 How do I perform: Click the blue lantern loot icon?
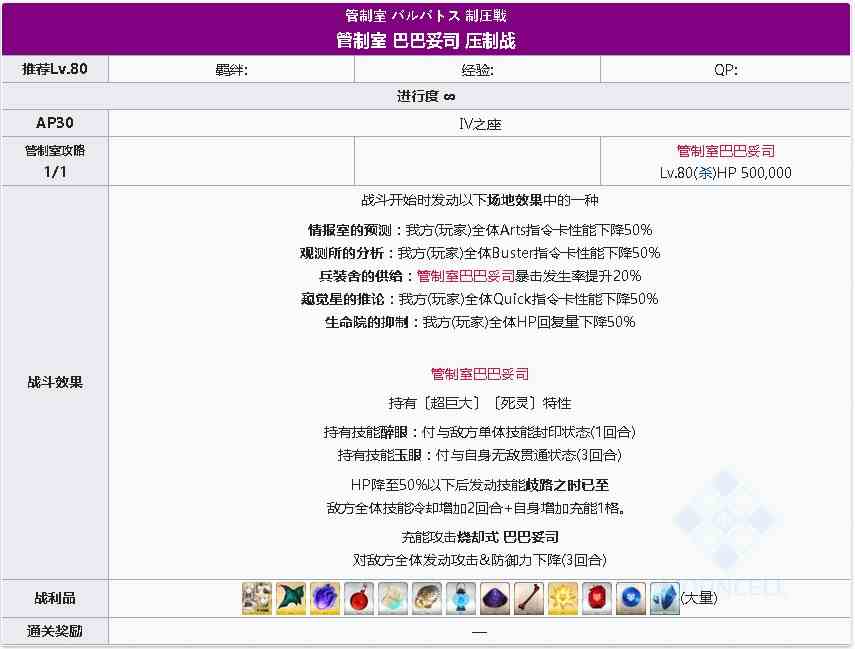click(x=461, y=598)
